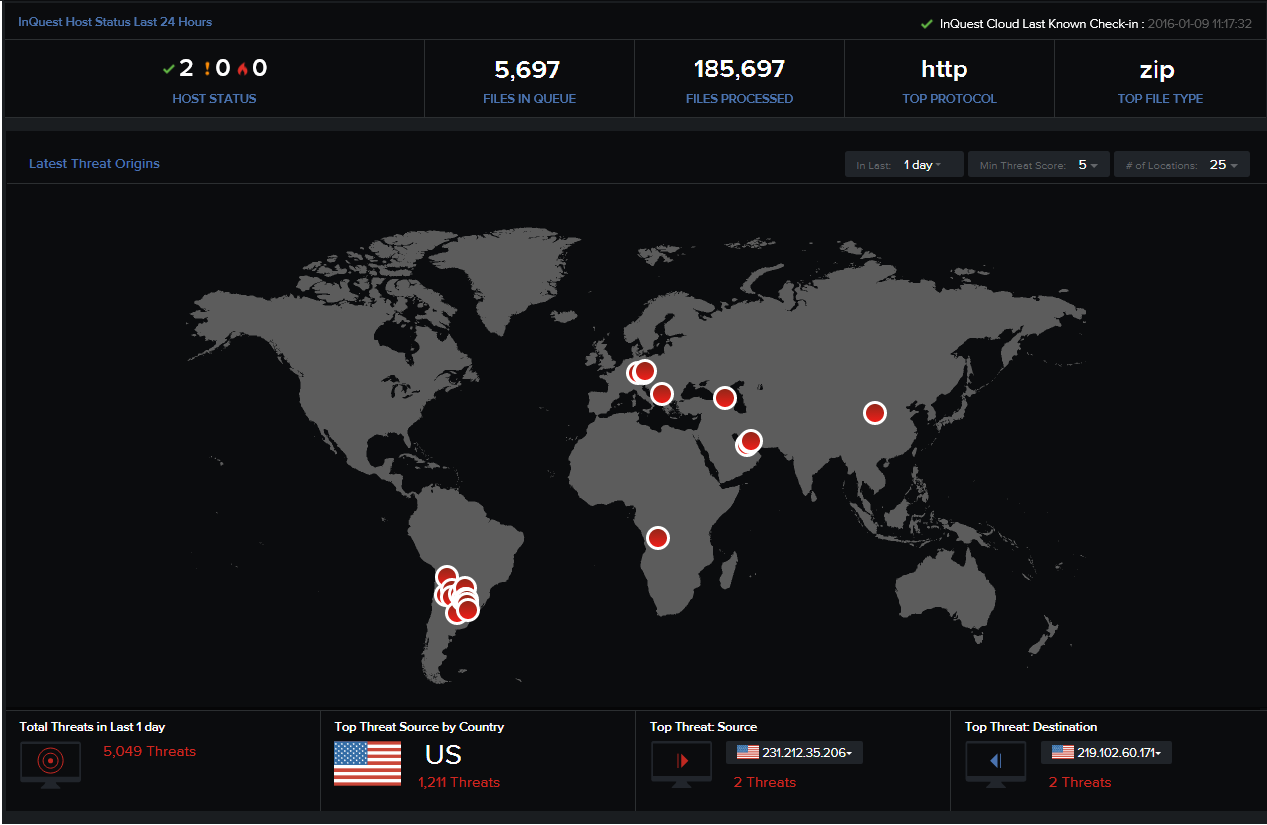Expand source IP 231.212.35.206 dropdown
Image resolution: width=1267 pixels, height=825 pixels.
pos(794,753)
